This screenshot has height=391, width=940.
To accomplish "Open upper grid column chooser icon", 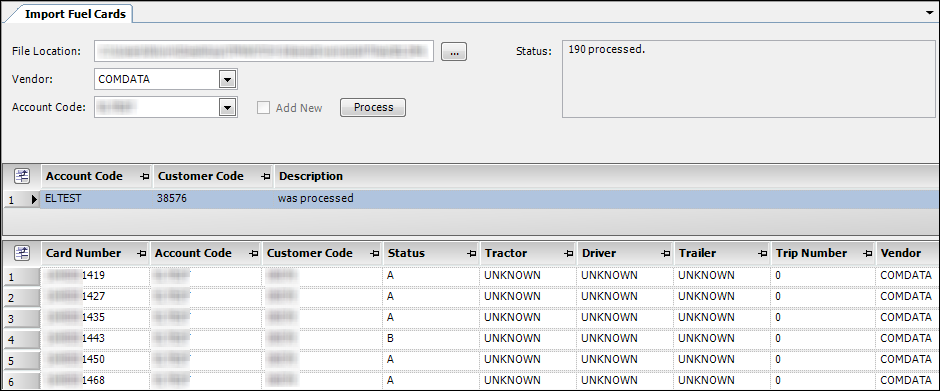I will pyautogui.click(x=22, y=176).
